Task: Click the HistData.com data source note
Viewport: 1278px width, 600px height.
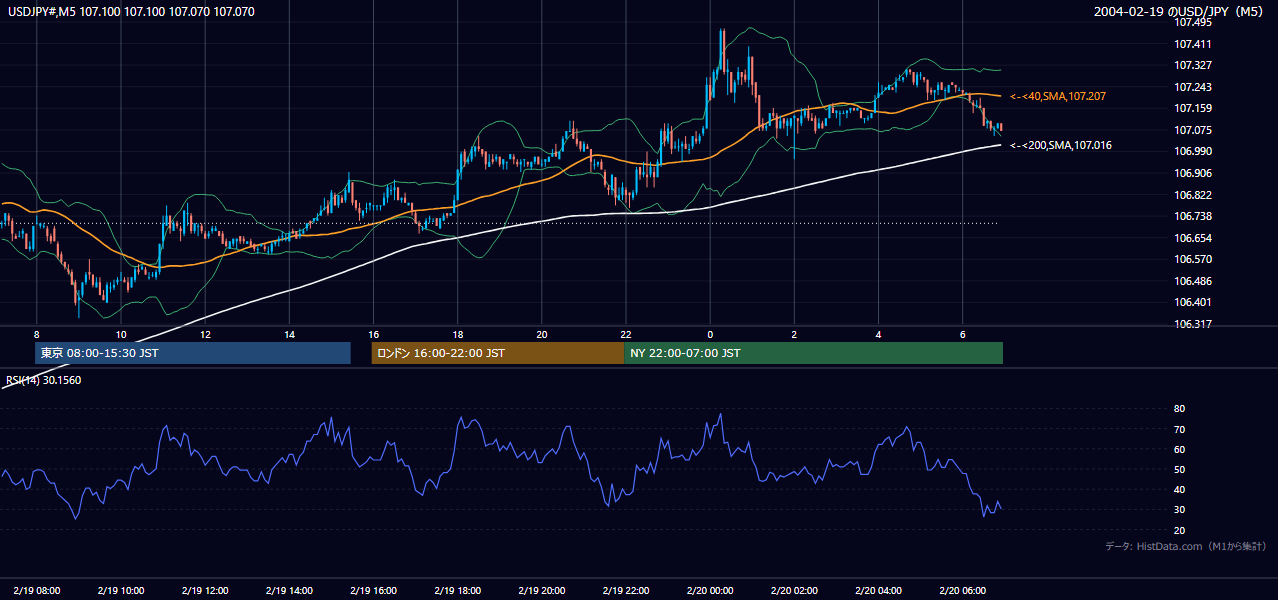Action: [x=1186, y=546]
